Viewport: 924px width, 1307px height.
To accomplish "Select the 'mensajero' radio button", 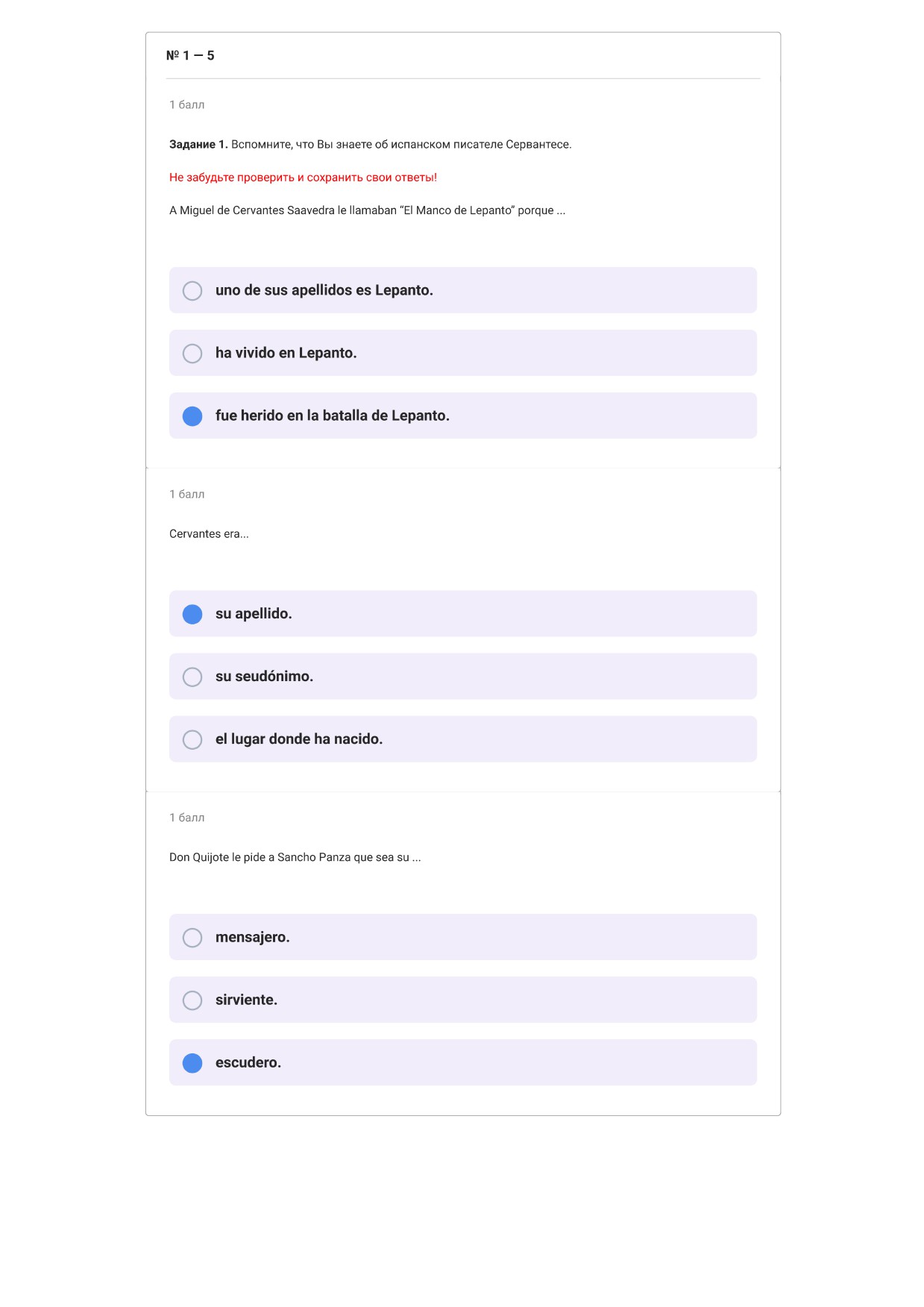I will [192, 937].
